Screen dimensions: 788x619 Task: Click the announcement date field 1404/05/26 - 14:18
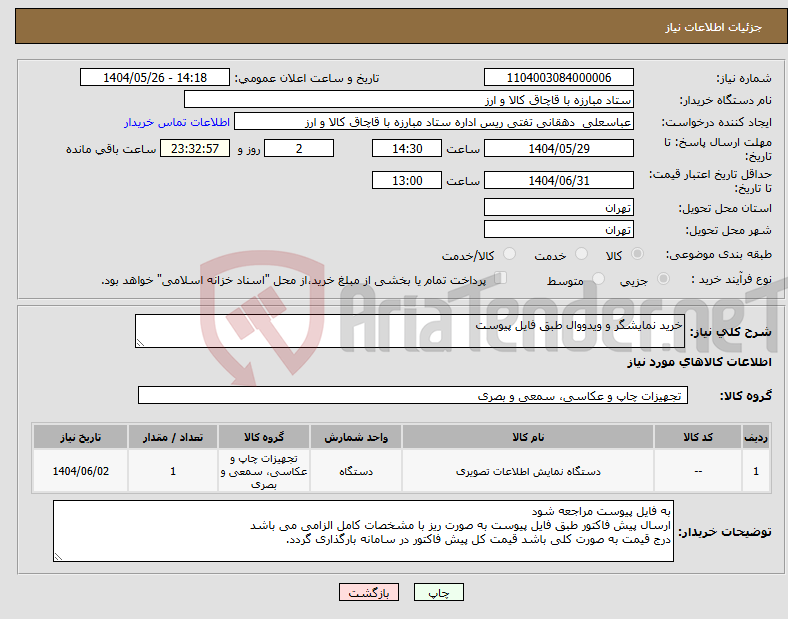155,77
